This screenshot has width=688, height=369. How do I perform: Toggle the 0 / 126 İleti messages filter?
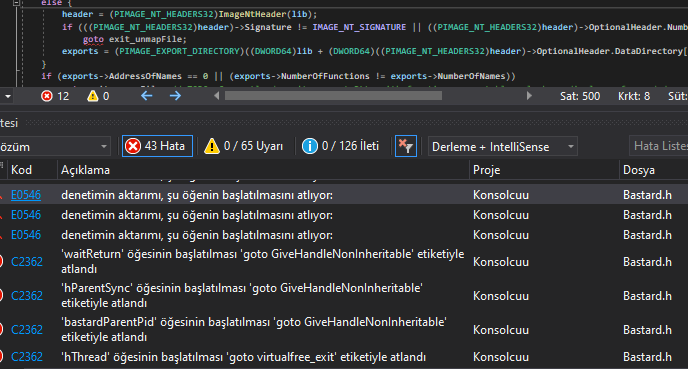click(340, 146)
